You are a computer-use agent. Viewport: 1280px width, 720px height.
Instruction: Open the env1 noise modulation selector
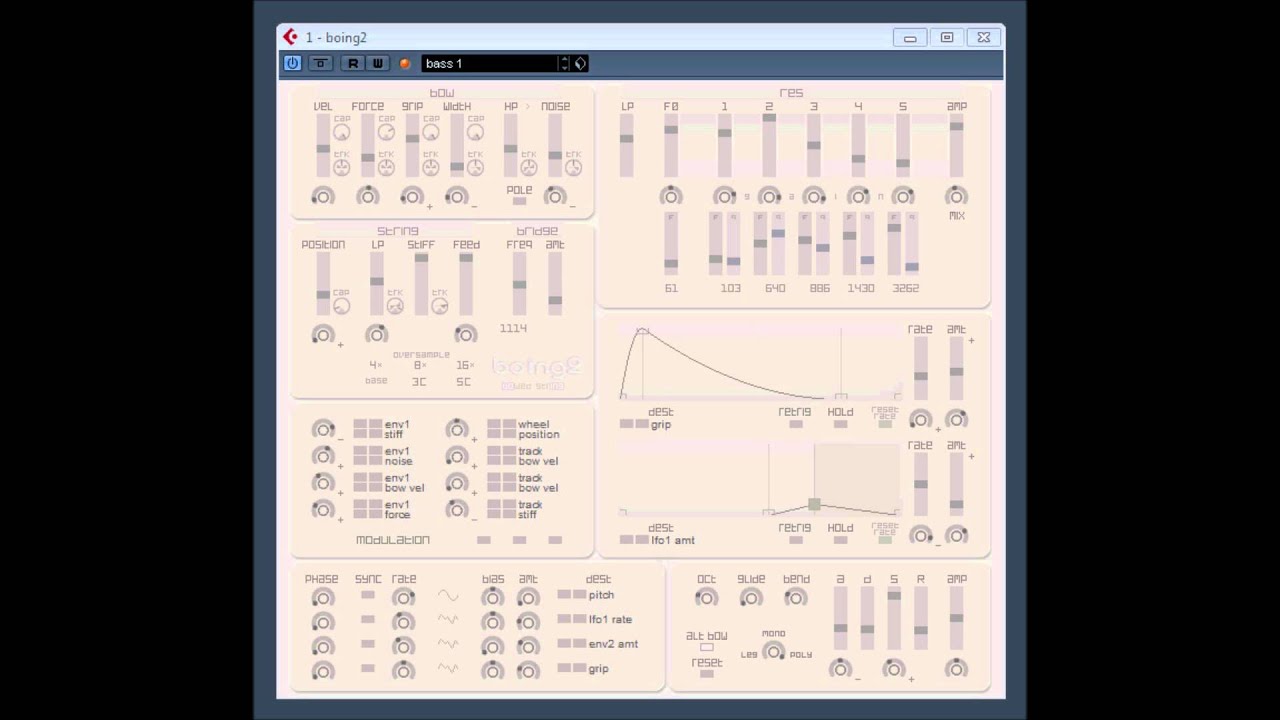[x=382, y=456]
